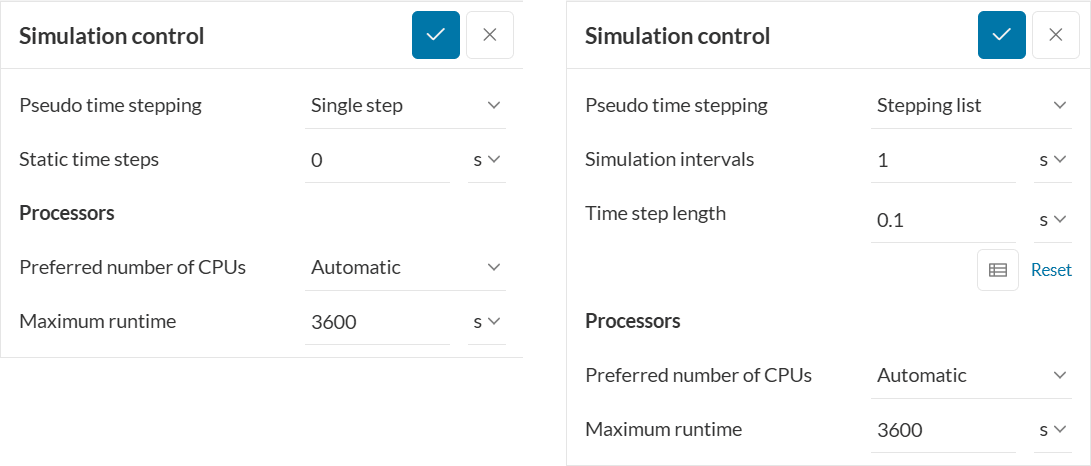Open right panel Preferred number of CPUs dropdown

(971, 375)
